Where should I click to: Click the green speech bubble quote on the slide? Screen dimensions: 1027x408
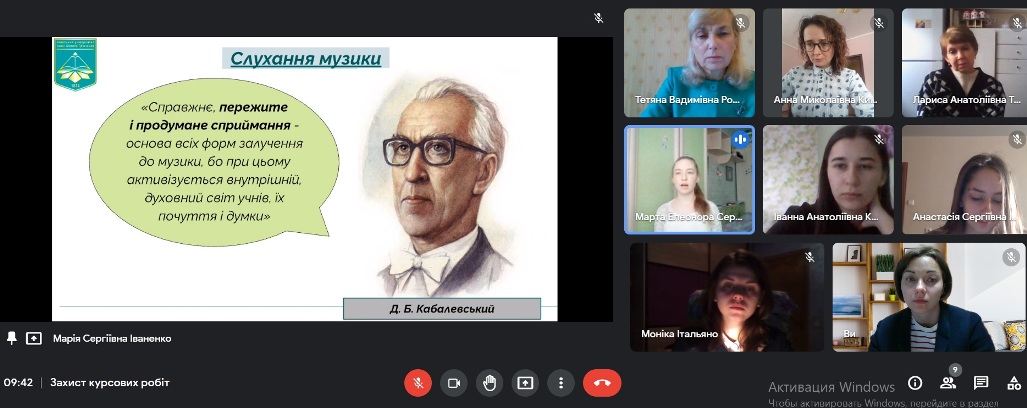tap(214, 160)
